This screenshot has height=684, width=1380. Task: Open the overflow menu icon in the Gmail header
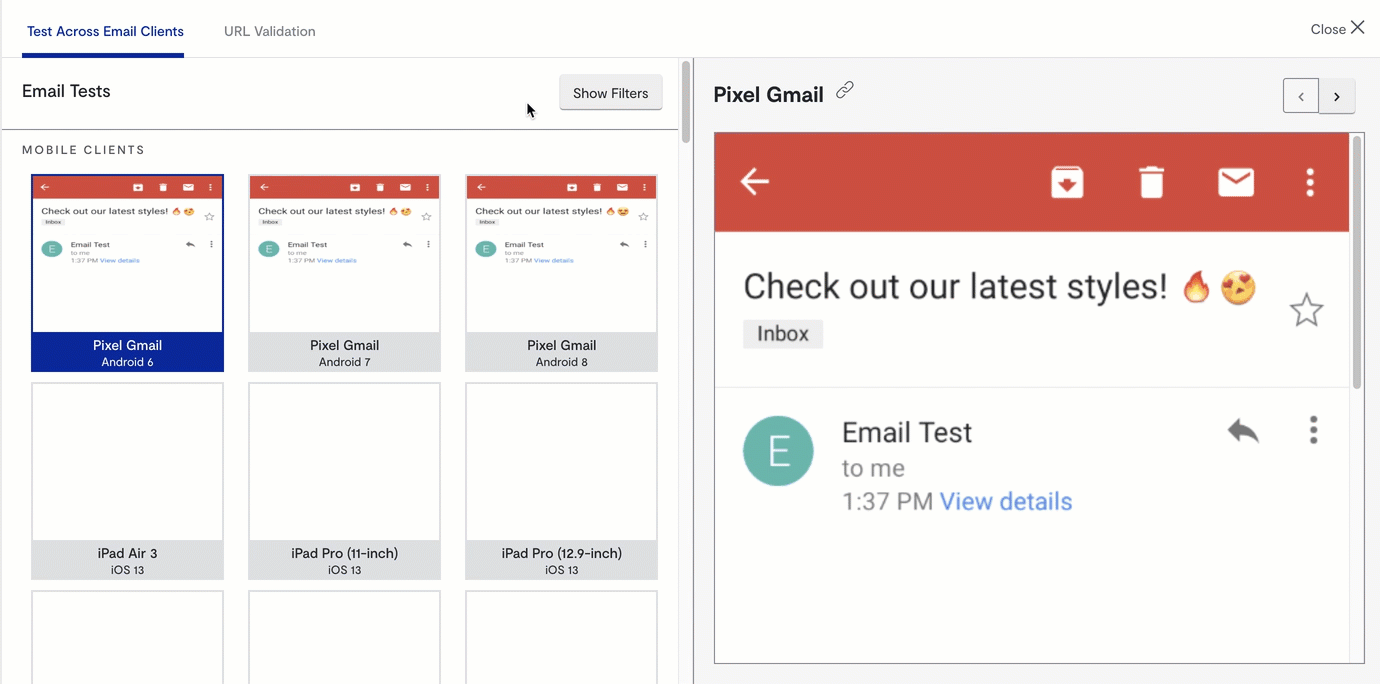tap(1310, 182)
